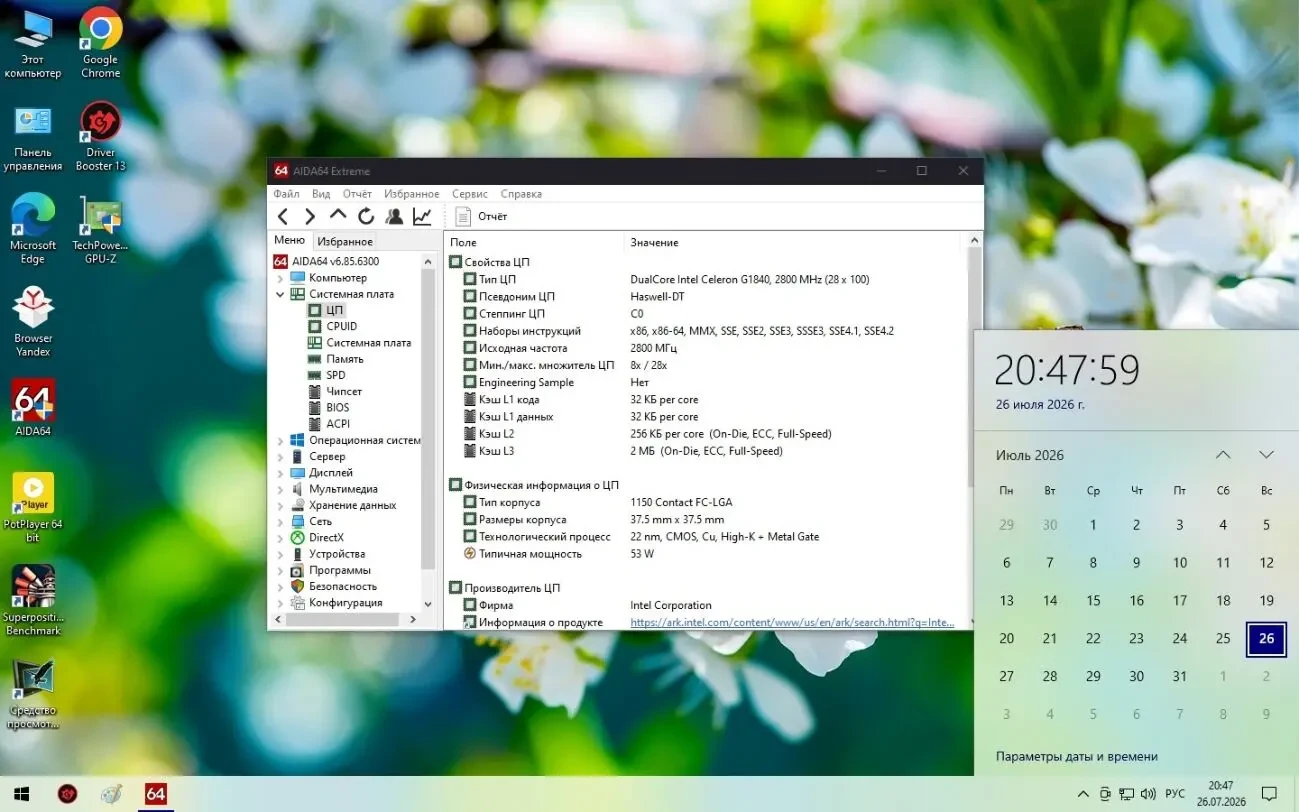1299x812 pixels.
Task: Switch to the Избранное tab in sidebar
Action: [x=345, y=241]
